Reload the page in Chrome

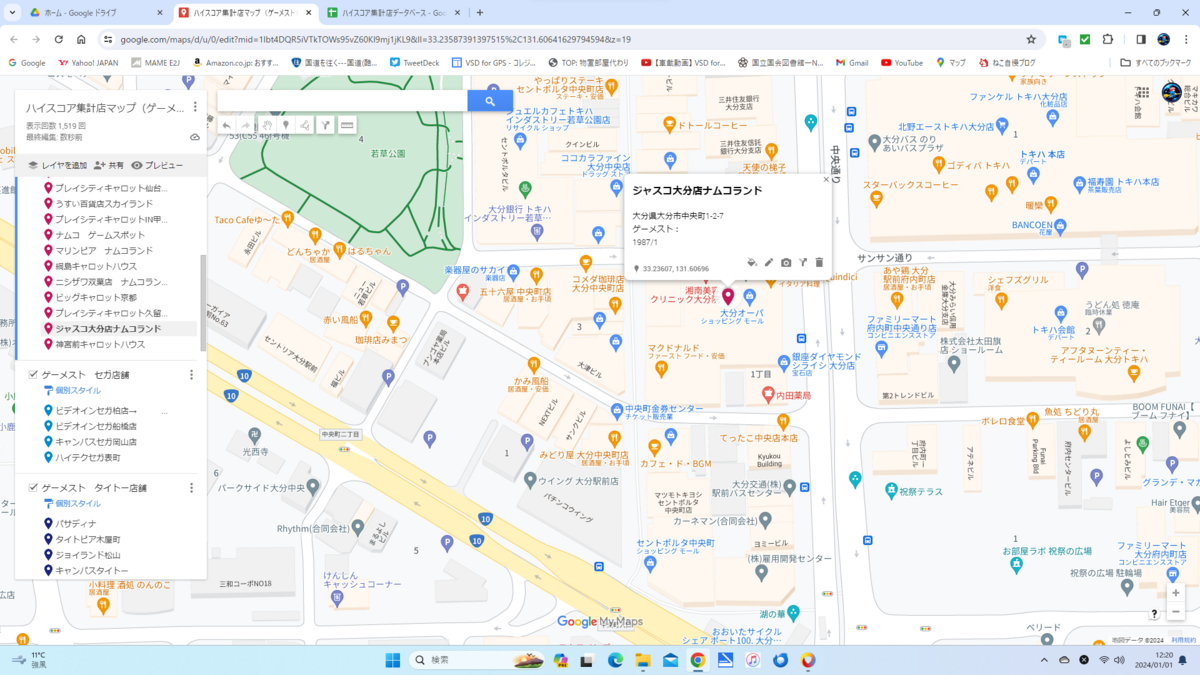point(59,39)
